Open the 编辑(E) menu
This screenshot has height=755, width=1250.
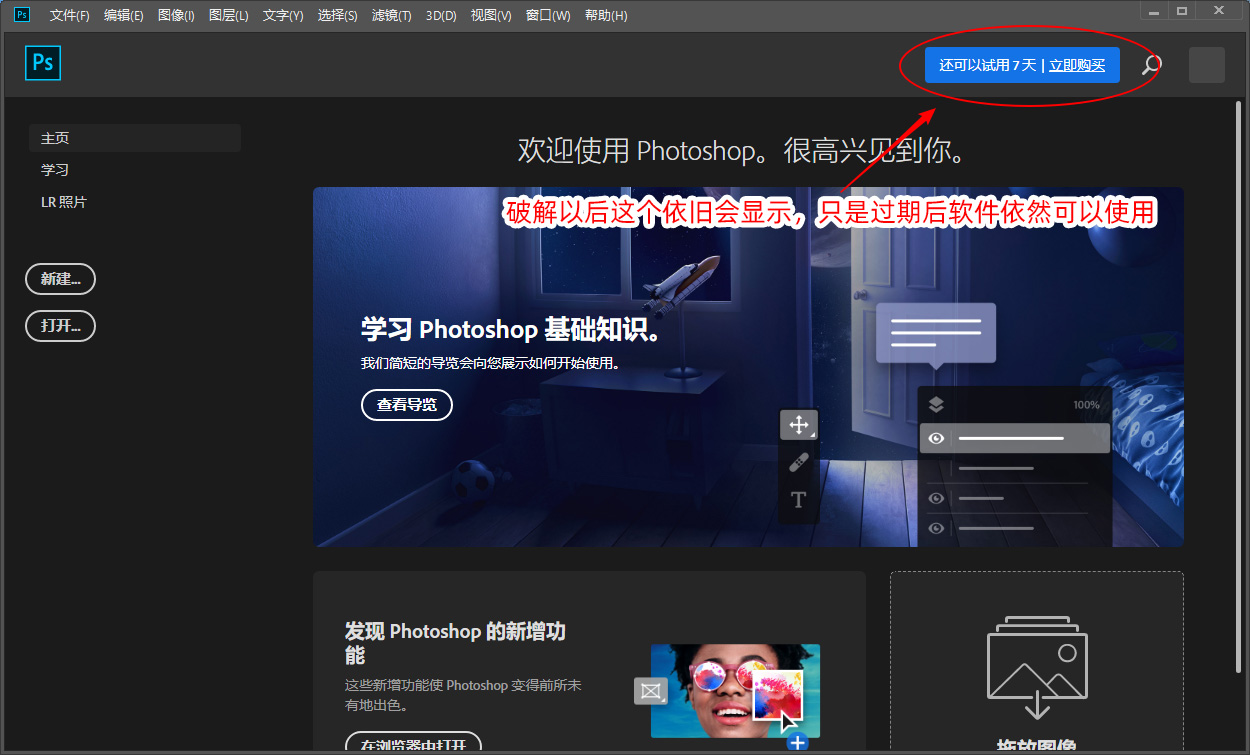click(124, 16)
